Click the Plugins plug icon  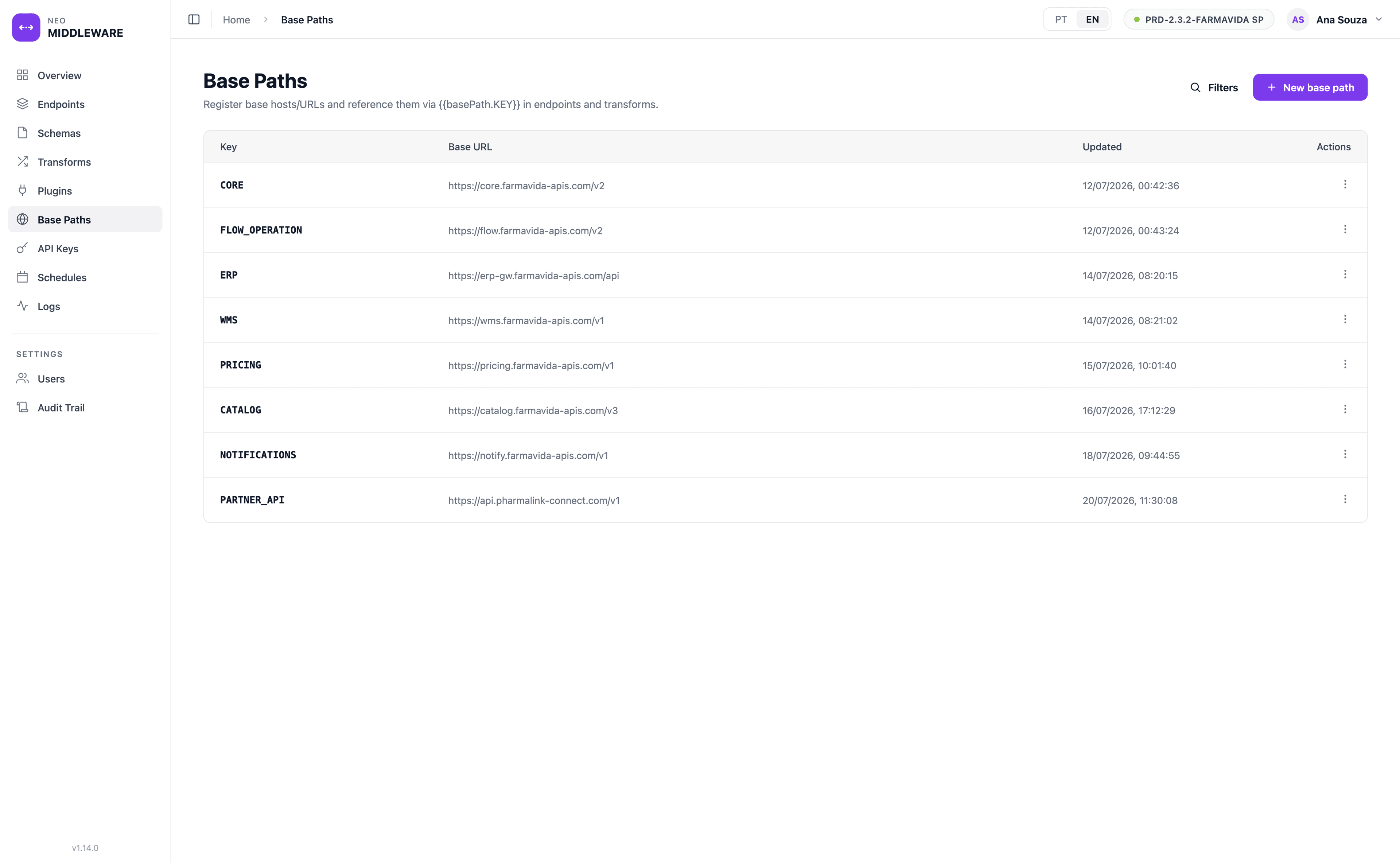click(x=22, y=191)
